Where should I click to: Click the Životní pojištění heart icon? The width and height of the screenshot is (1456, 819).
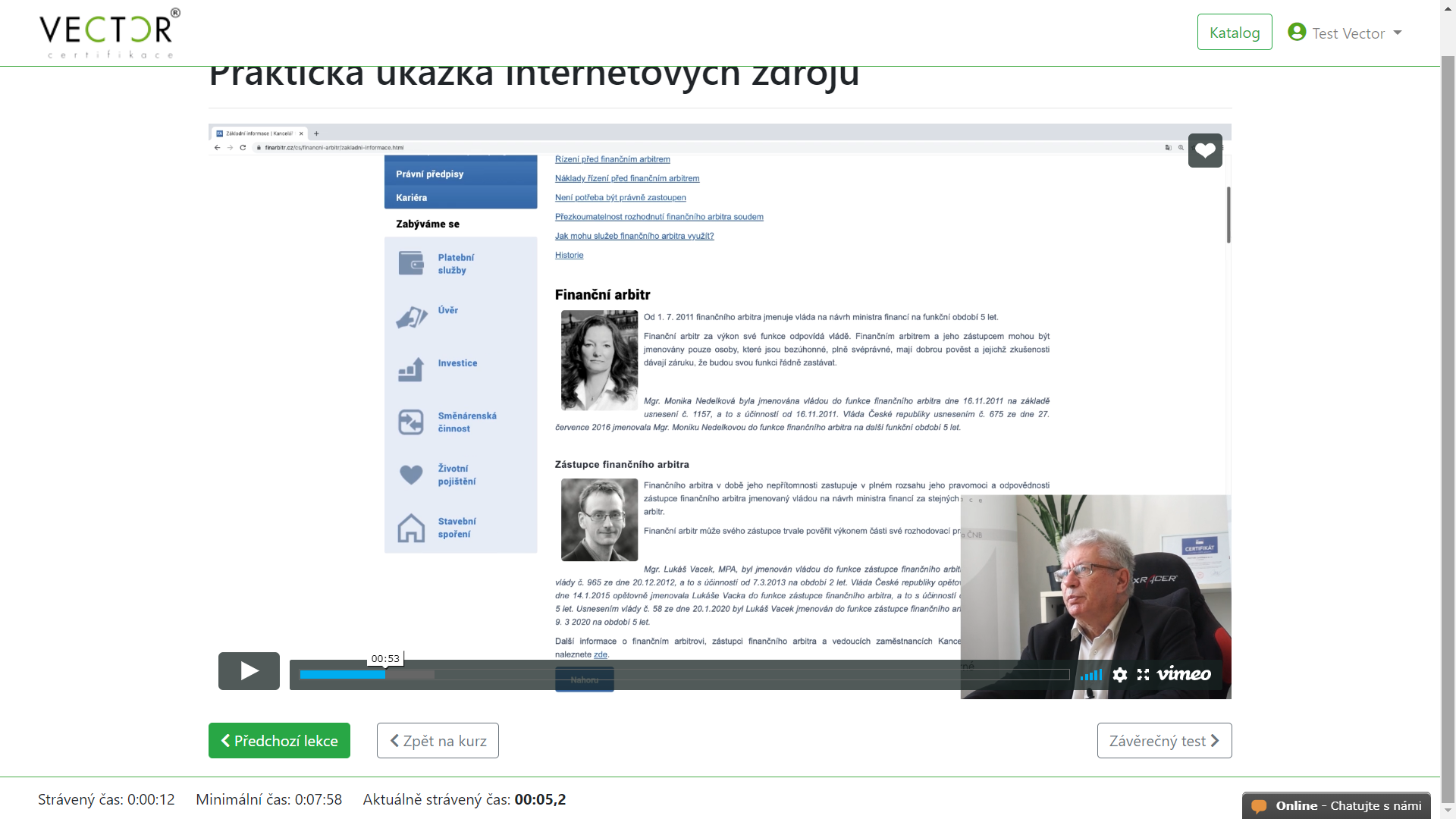(x=411, y=475)
